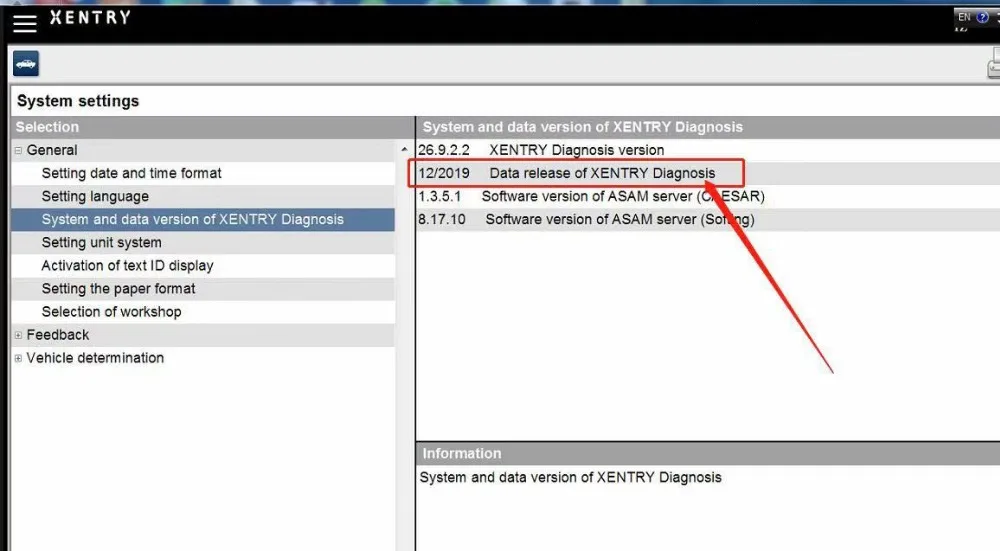Click the printer icon in the toolbar
The width and height of the screenshot is (1000, 551).
[994, 64]
